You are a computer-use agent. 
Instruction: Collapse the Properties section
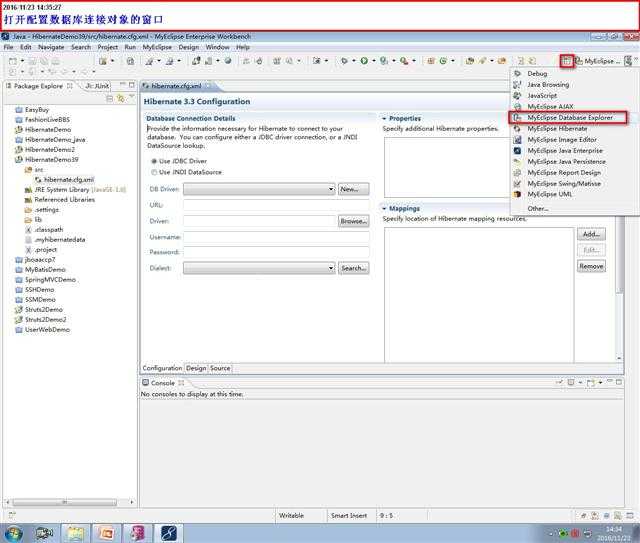click(x=384, y=118)
